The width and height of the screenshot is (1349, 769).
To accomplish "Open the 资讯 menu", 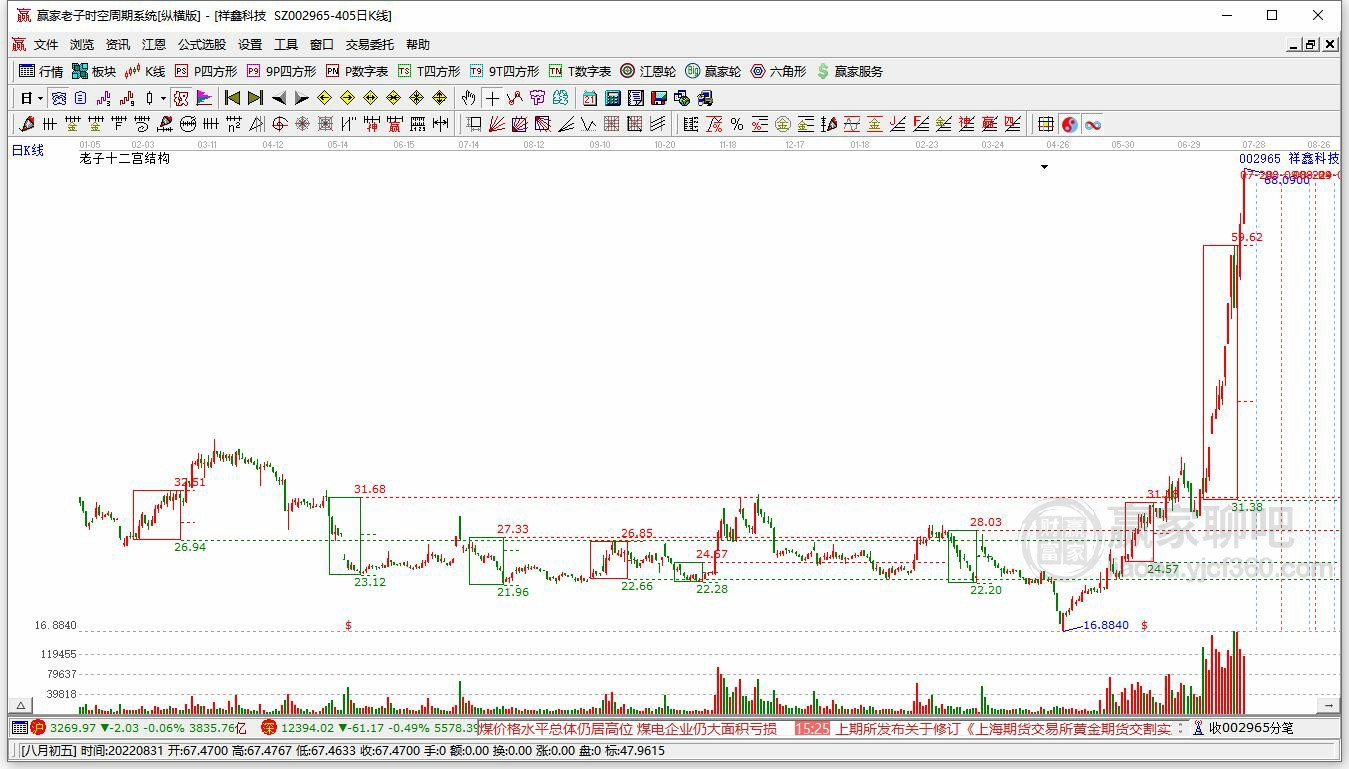I will (x=118, y=45).
